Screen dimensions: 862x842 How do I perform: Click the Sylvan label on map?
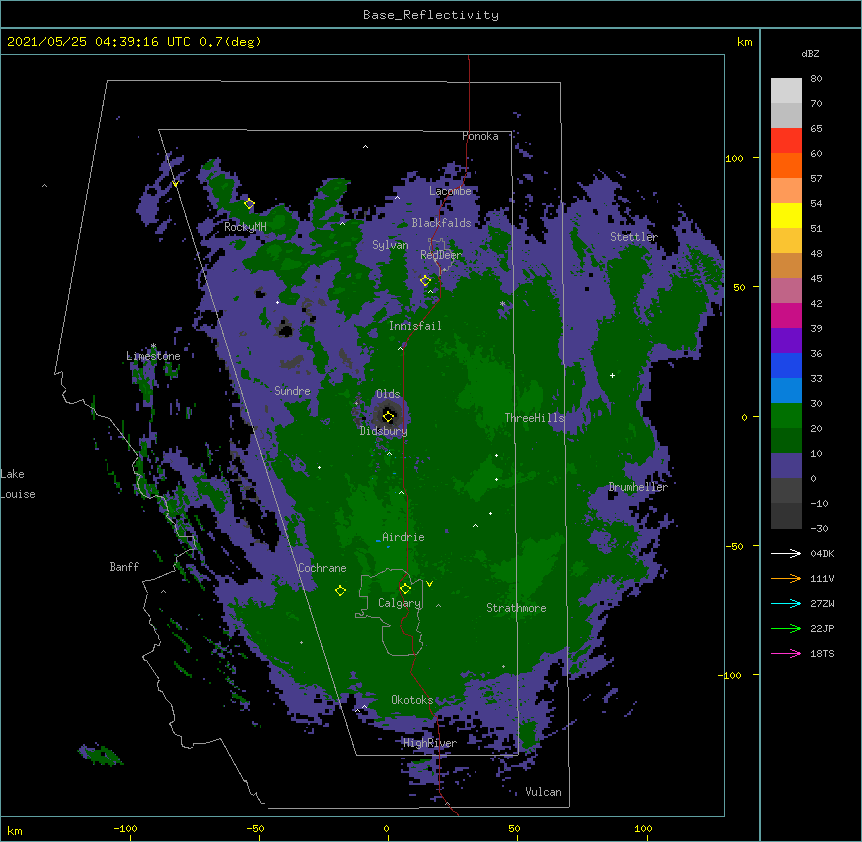tap(390, 245)
